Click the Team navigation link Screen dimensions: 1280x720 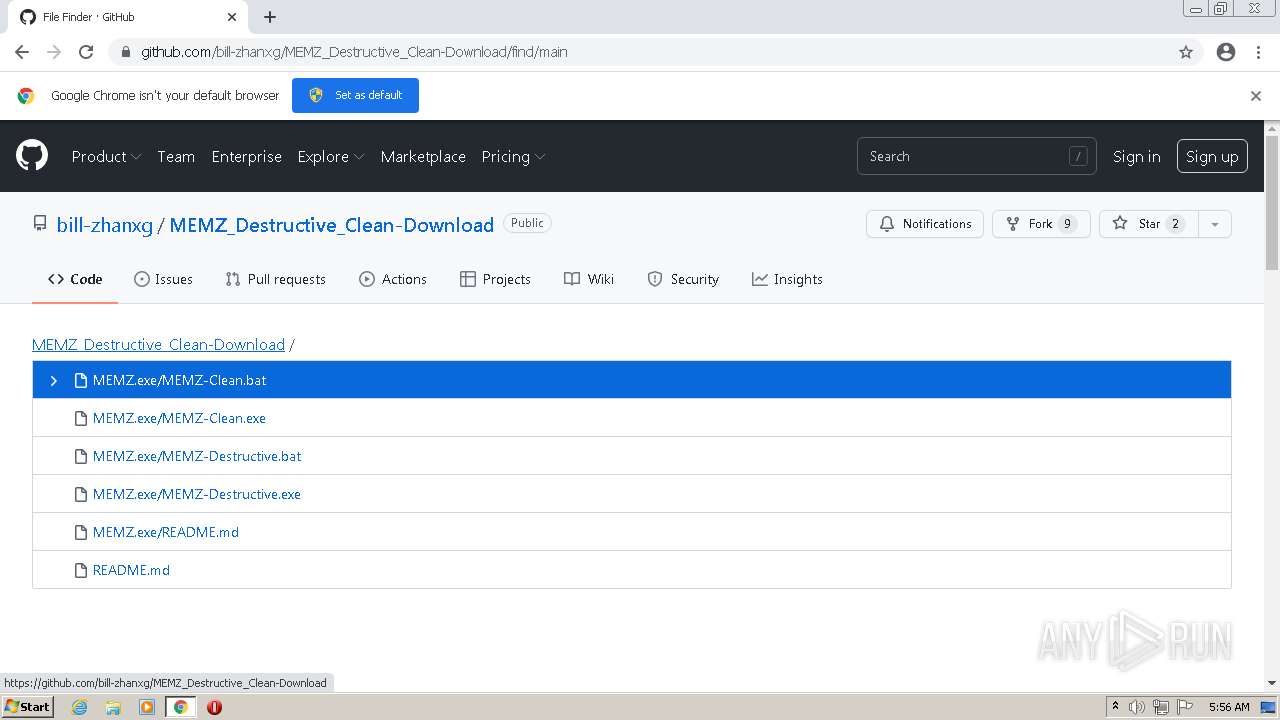tap(176, 156)
